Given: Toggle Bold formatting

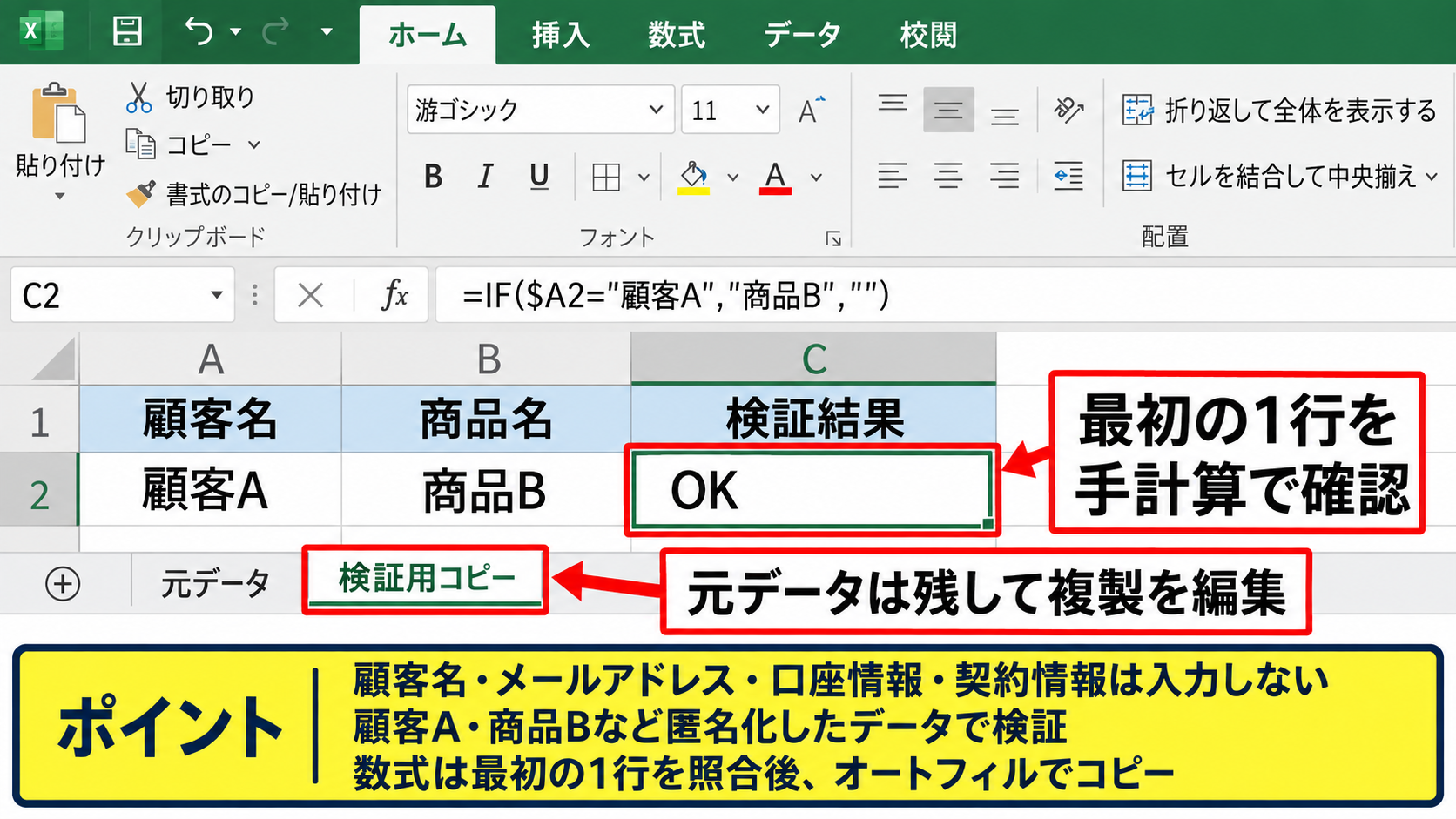Looking at the screenshot, I should [433, 177].
